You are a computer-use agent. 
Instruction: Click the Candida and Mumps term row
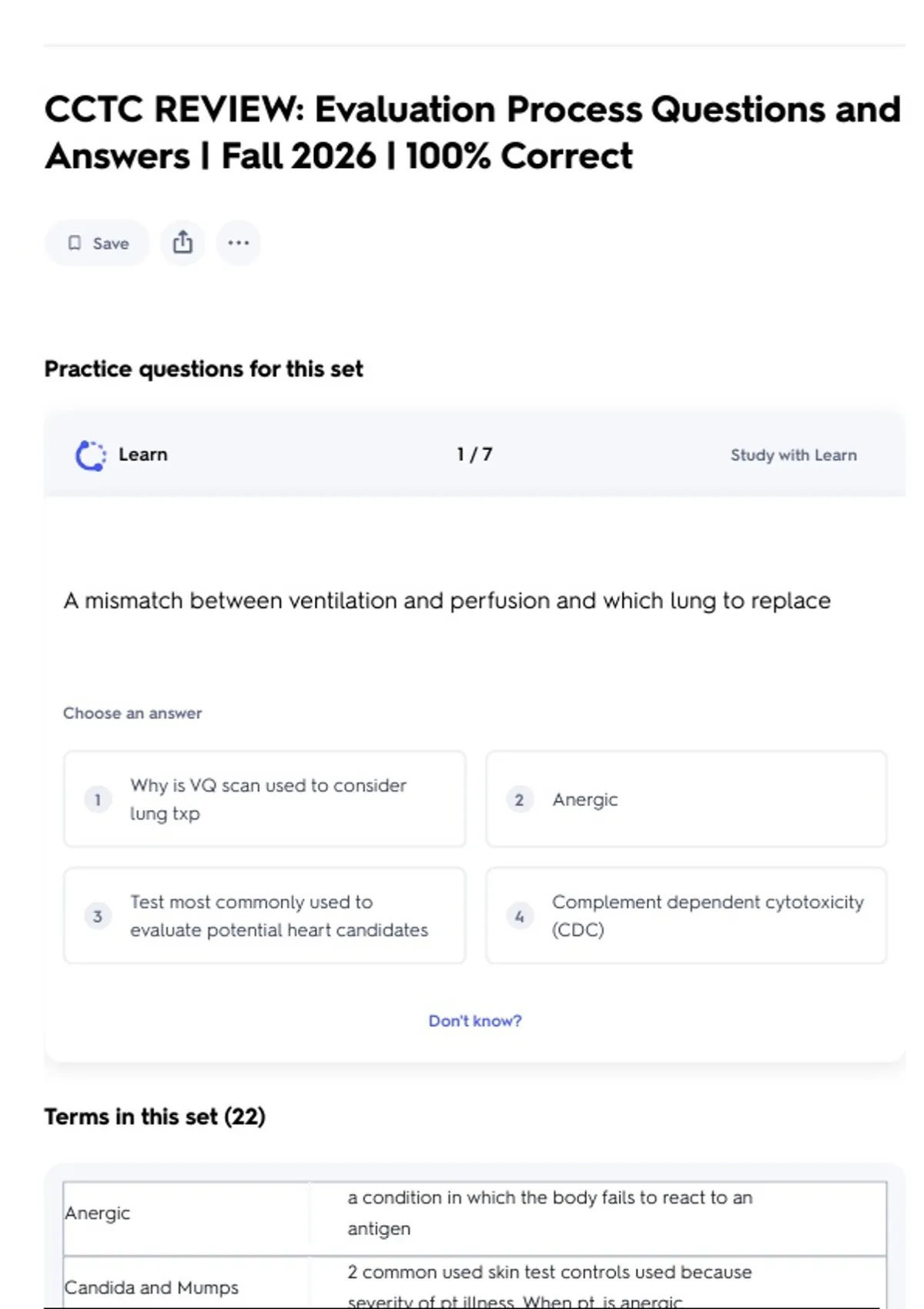[x=152, y=1287]
